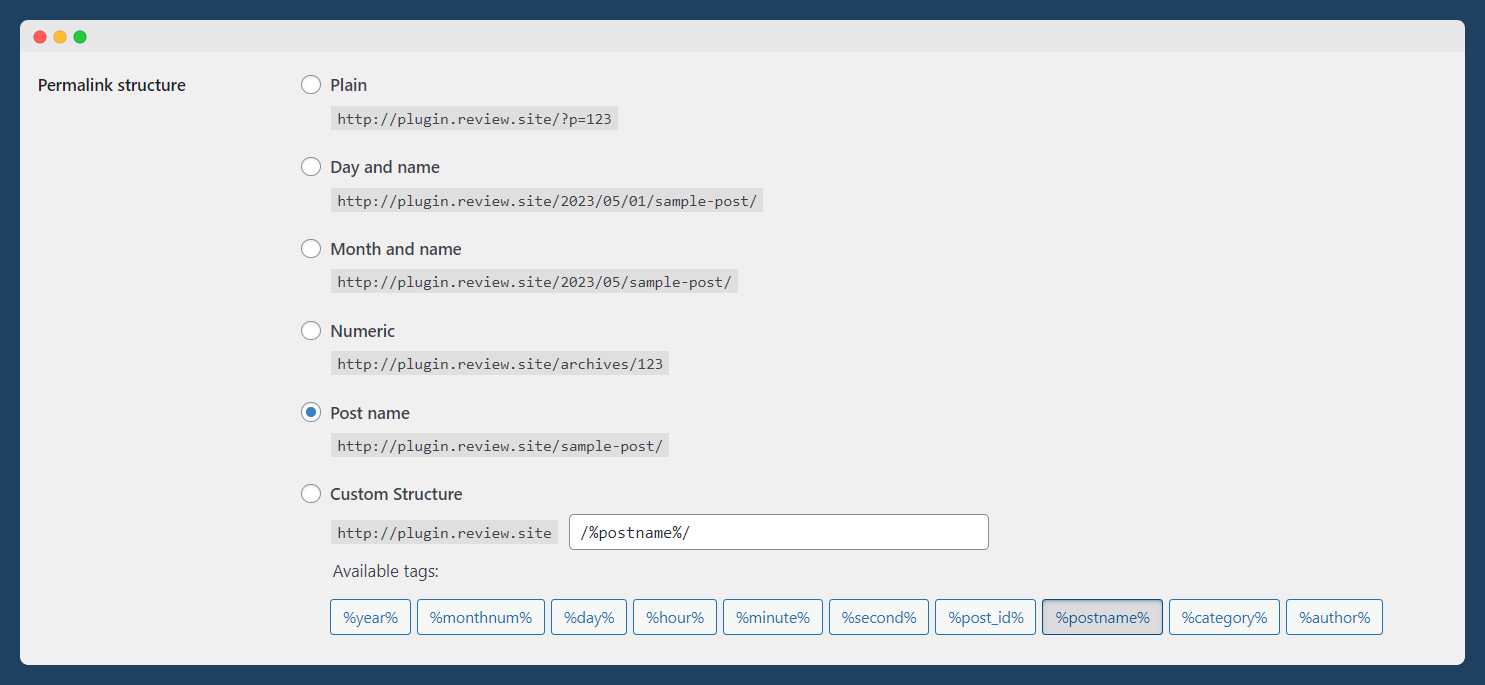Insert the %post_id% tag
The image size is (1485, 685).
[x=985, y=617]
